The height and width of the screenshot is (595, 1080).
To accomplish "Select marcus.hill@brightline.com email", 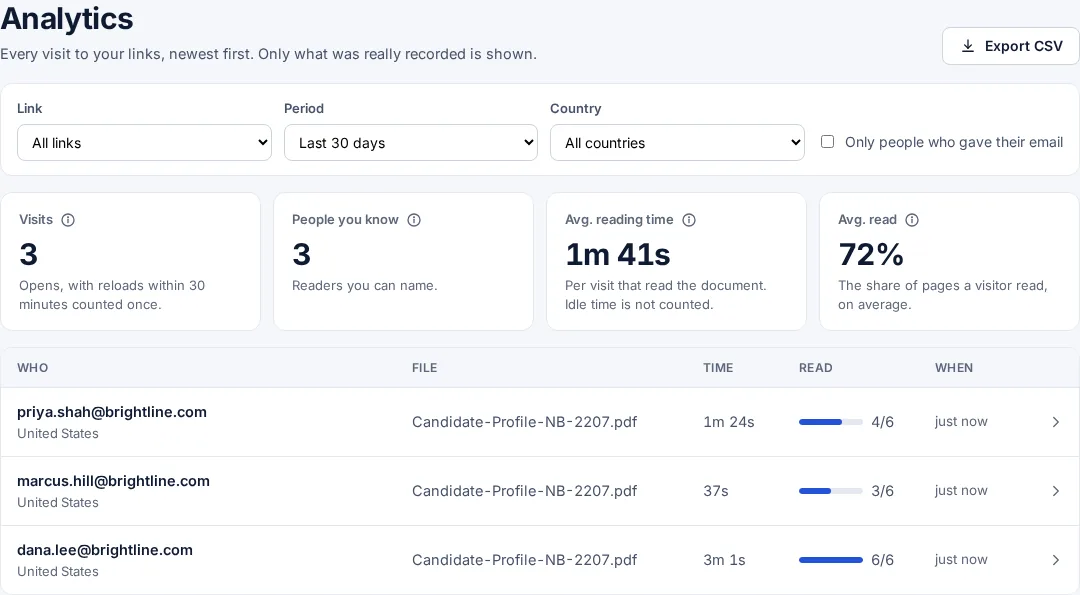I will 113,481.
